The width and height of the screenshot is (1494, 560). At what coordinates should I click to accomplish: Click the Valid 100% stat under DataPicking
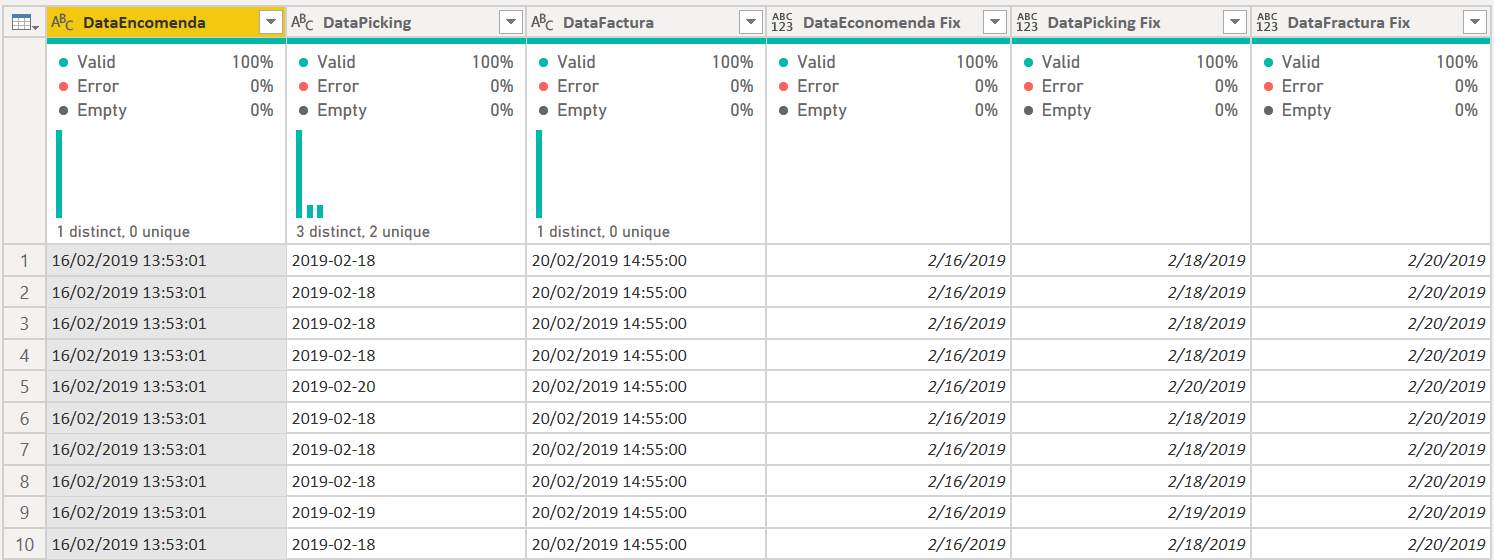coord(406,62)
